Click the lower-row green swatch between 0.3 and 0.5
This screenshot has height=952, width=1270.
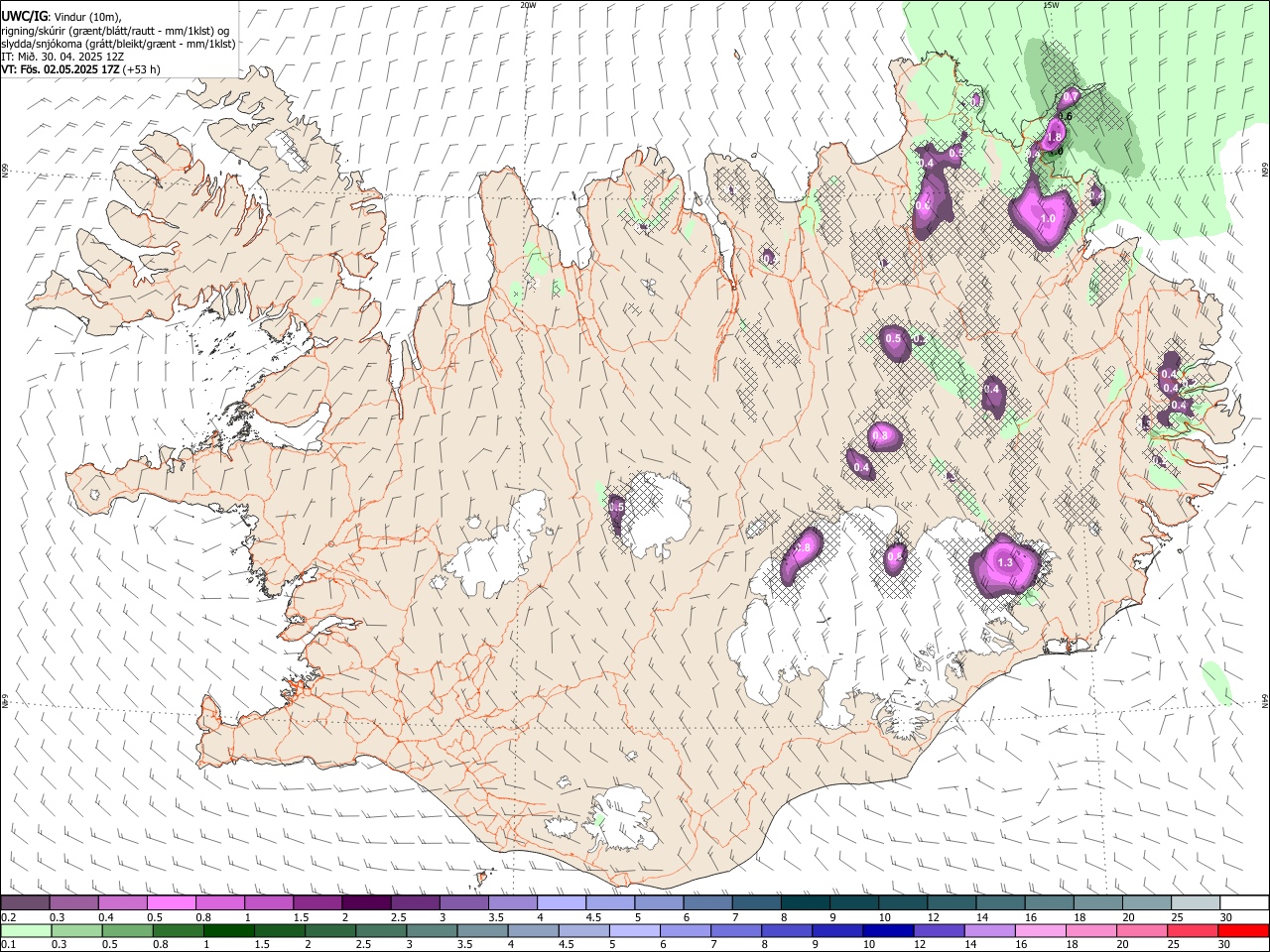[x=76, y=930]
